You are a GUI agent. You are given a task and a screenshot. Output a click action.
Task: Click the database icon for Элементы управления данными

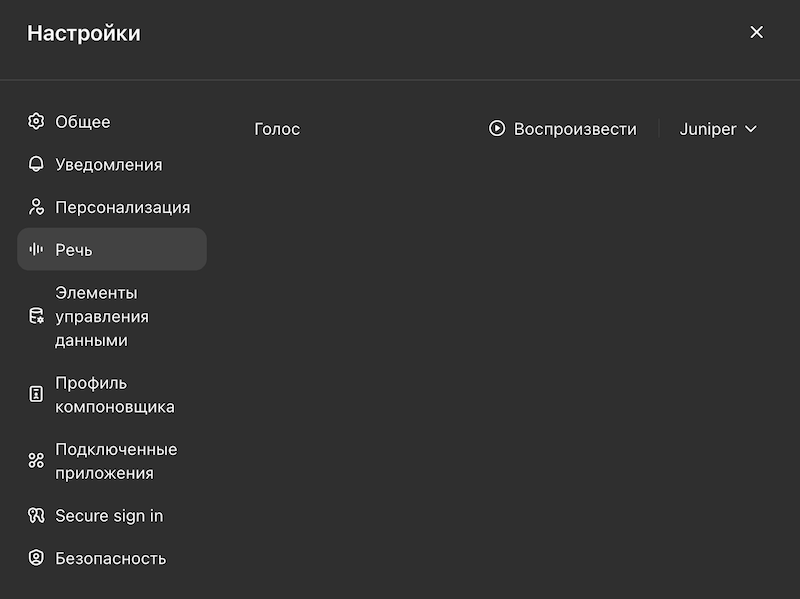(36, 316)
